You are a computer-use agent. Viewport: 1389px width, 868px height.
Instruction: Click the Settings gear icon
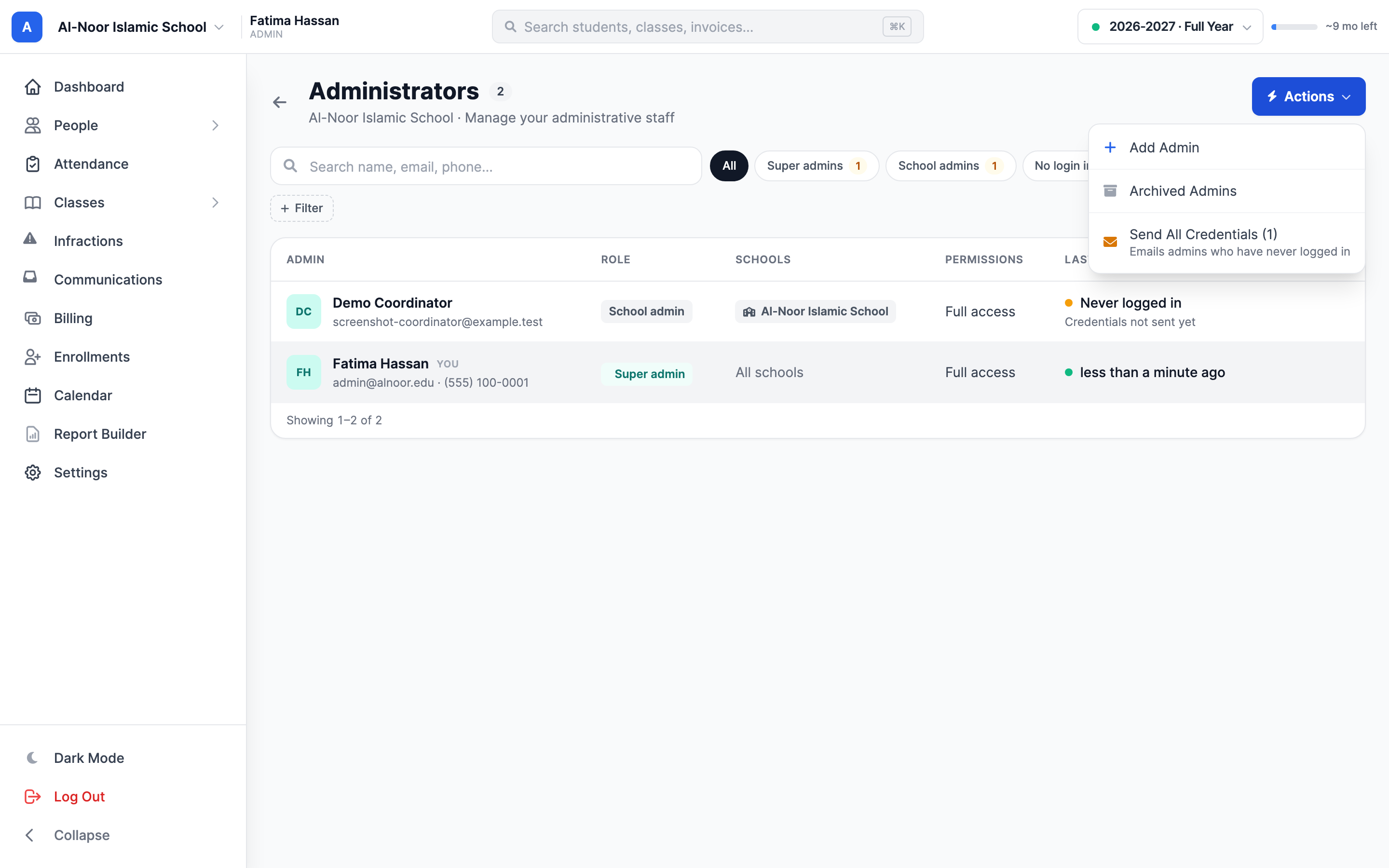pyautogui.click(x=33, y=473)
